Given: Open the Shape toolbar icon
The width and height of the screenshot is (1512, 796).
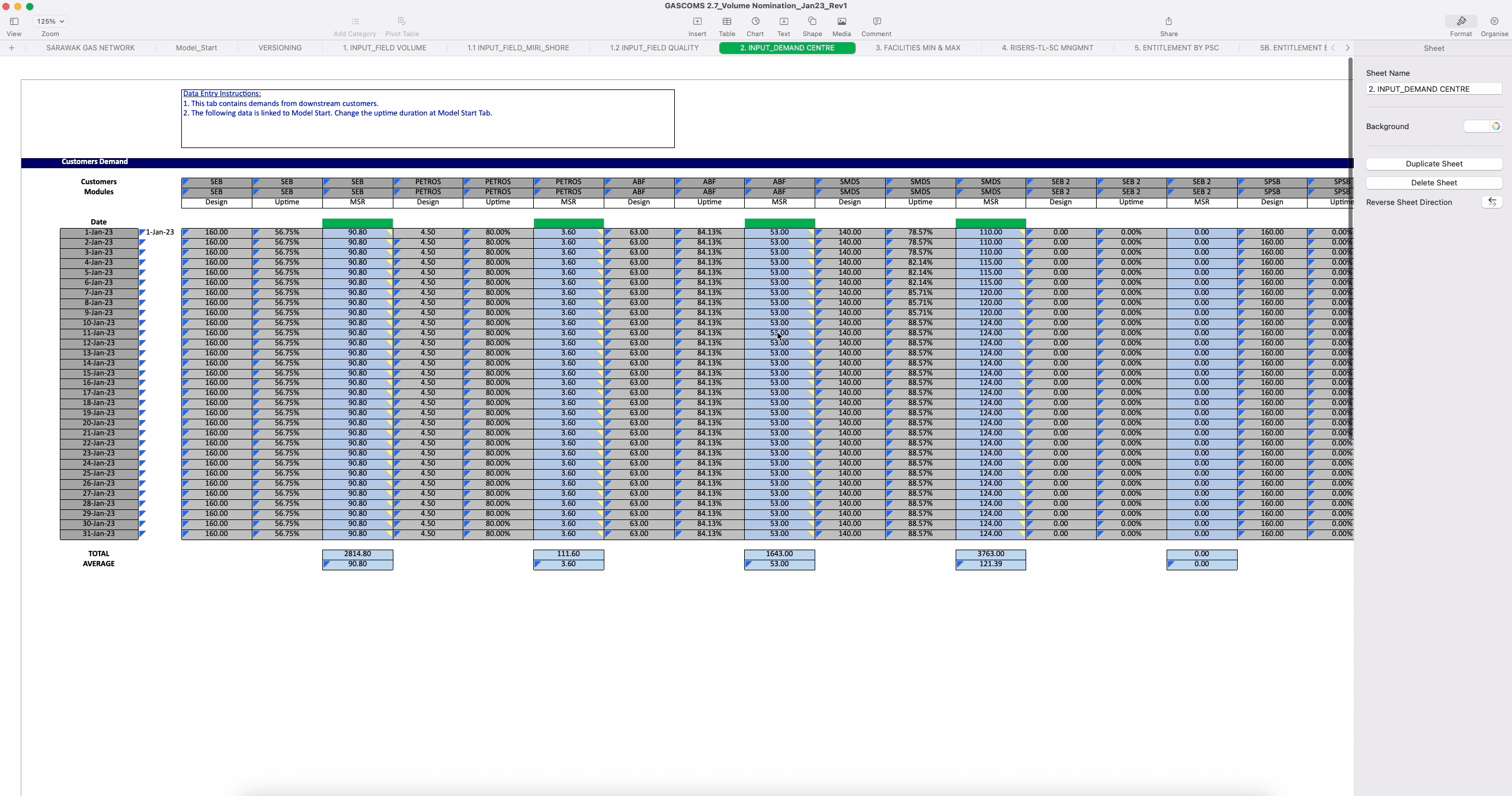Looking at the screenshot, I should (x=812, y=21).
